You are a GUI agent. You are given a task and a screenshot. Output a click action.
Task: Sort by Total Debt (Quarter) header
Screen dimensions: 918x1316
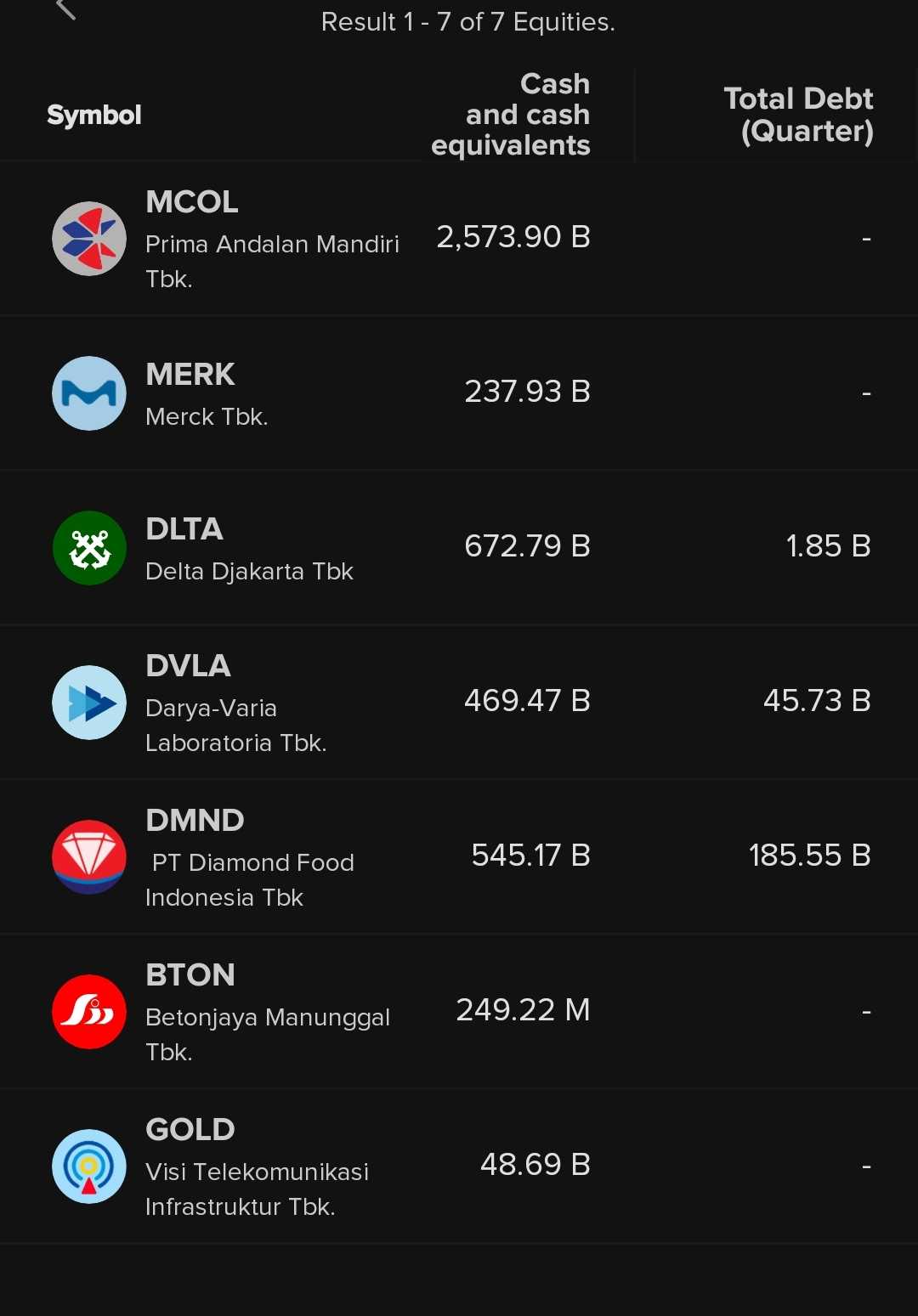(798, 115)
